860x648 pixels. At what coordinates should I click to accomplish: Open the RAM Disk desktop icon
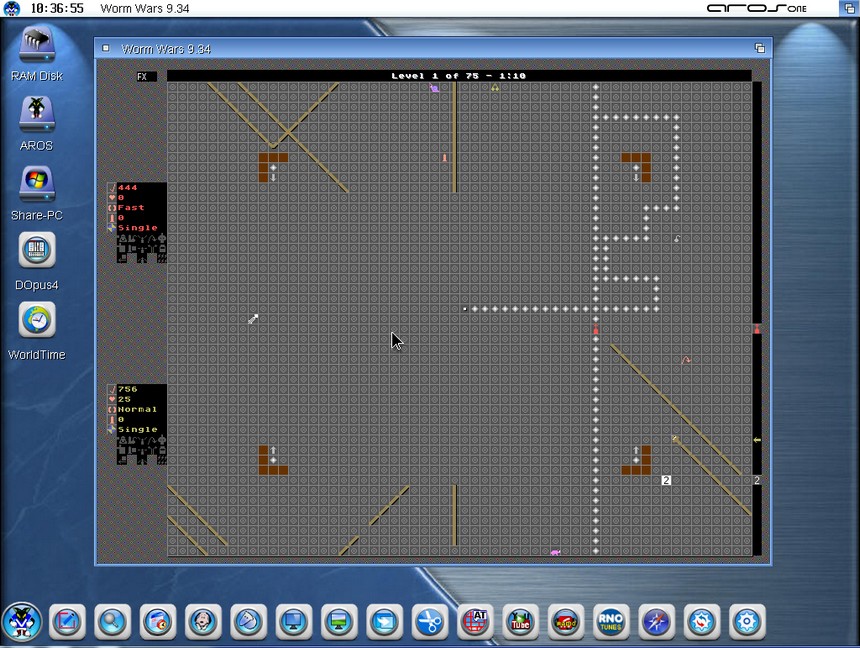pos(37,48)
